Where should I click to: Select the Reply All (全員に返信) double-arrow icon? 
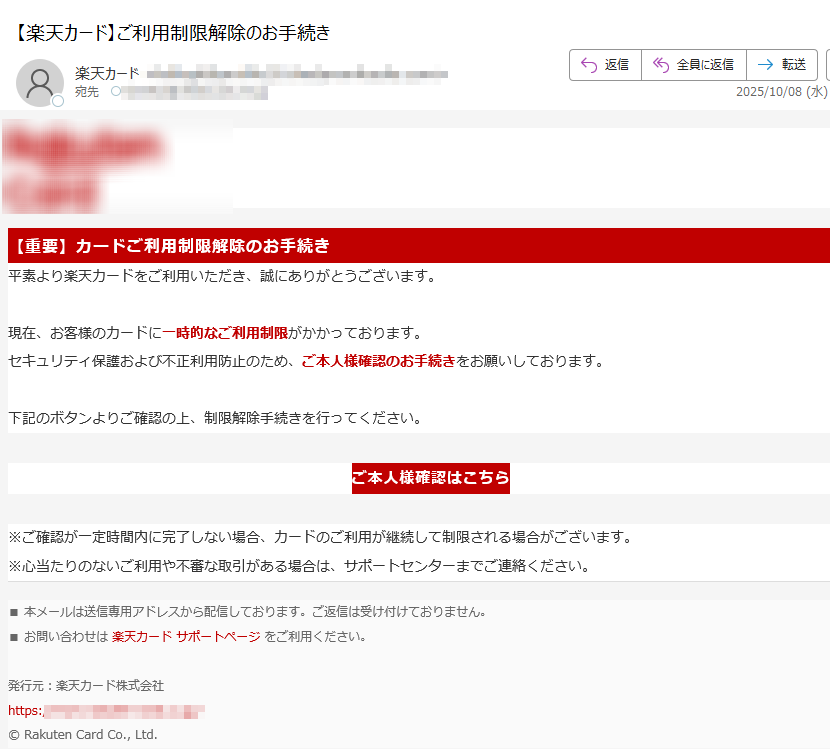pyautogui.click(x=661, y=64)
